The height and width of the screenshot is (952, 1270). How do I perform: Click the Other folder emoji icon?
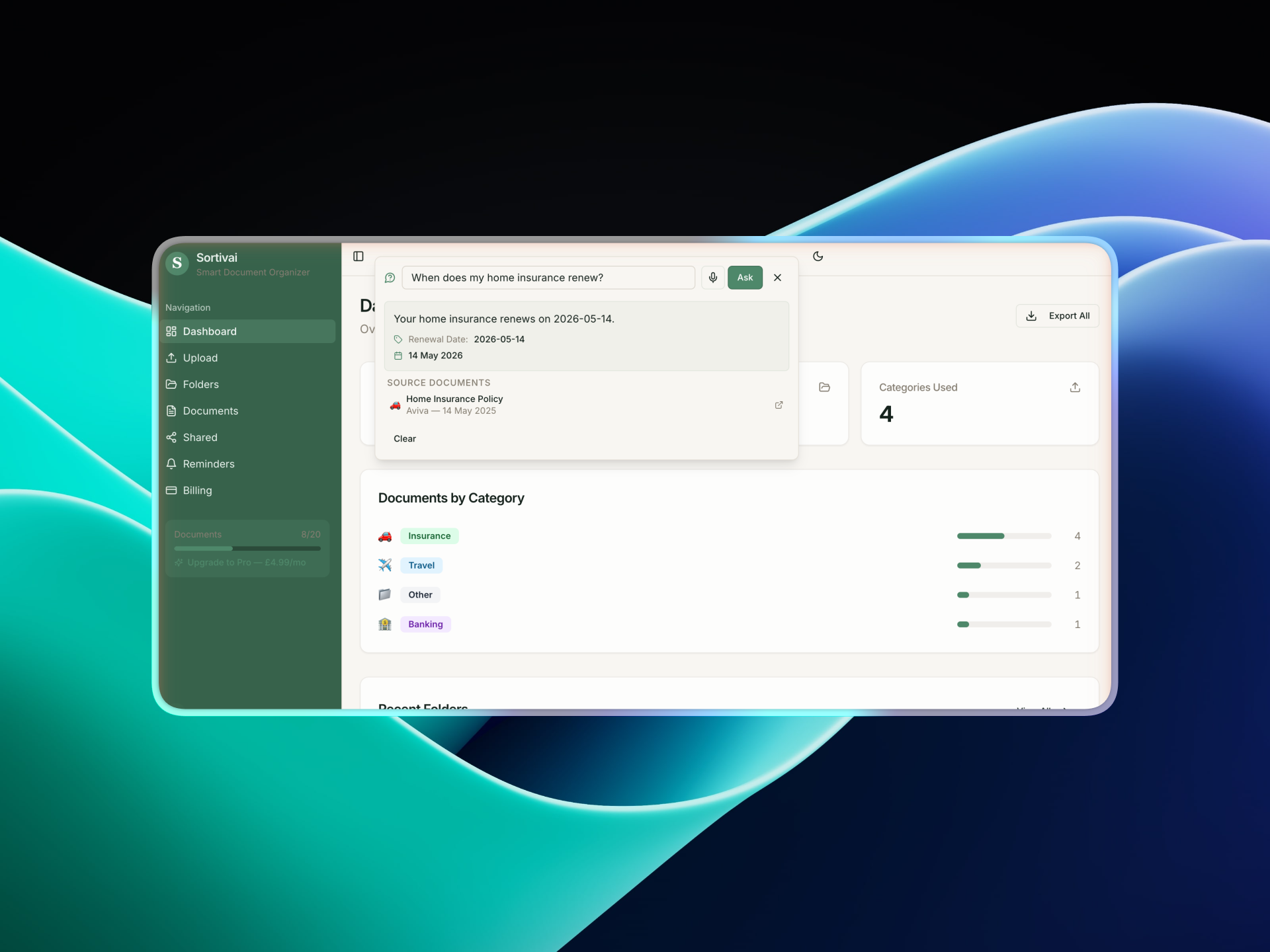385,595
